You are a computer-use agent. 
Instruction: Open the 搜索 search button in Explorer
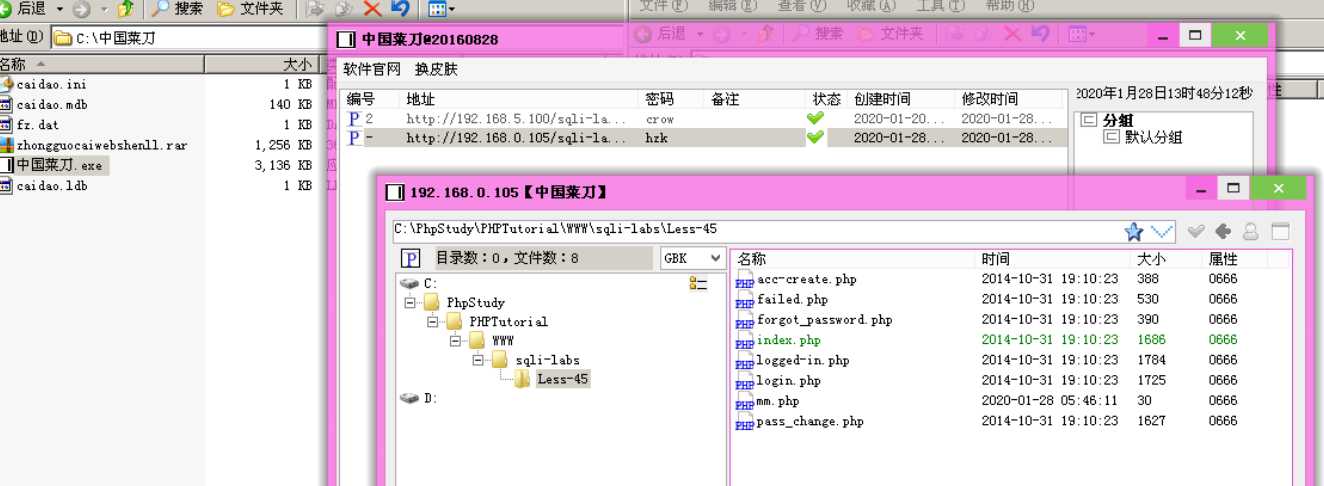(177, 9)
